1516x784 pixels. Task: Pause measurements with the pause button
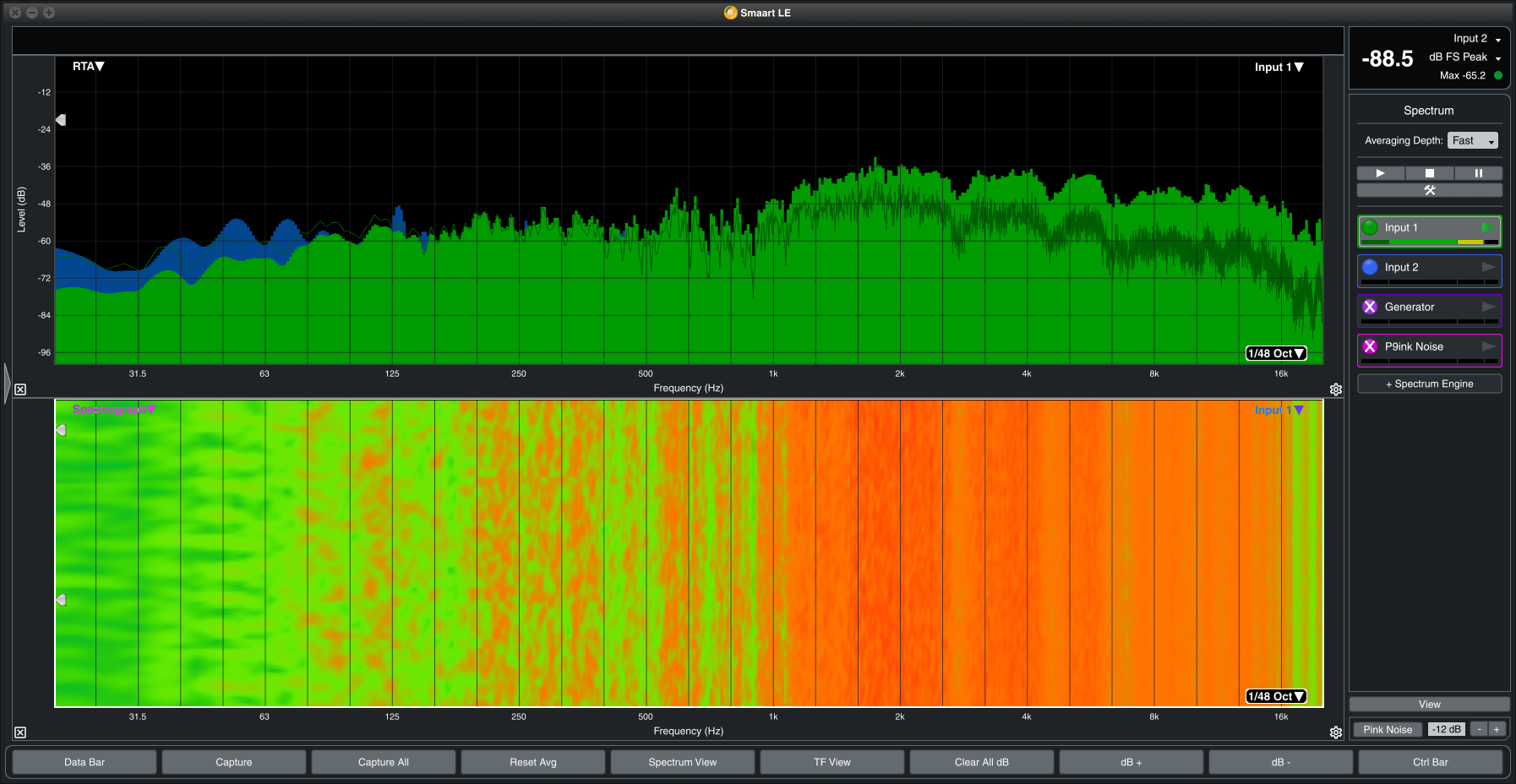[x=1478, y=173]
